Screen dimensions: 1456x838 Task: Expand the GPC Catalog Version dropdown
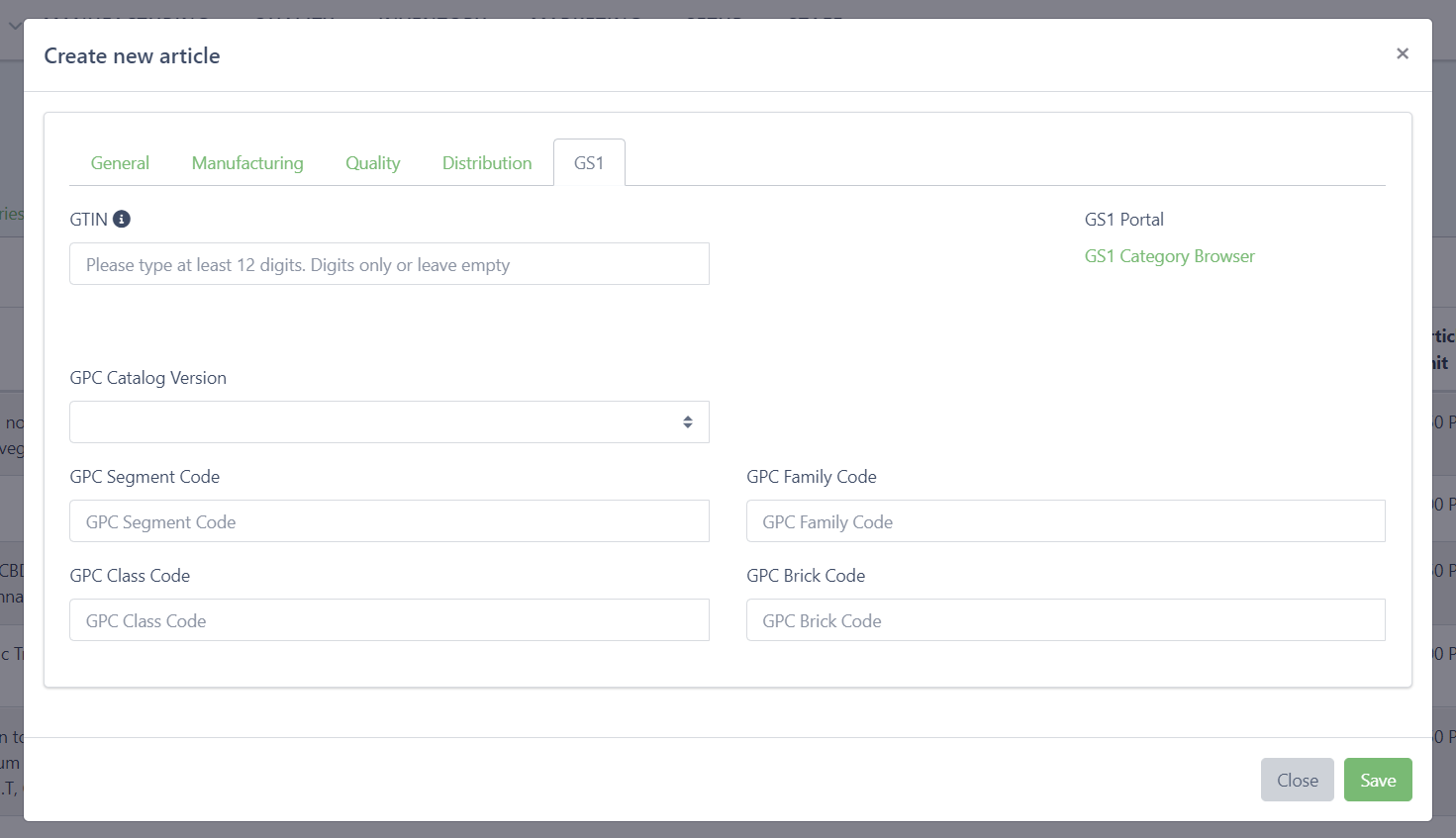389,422
